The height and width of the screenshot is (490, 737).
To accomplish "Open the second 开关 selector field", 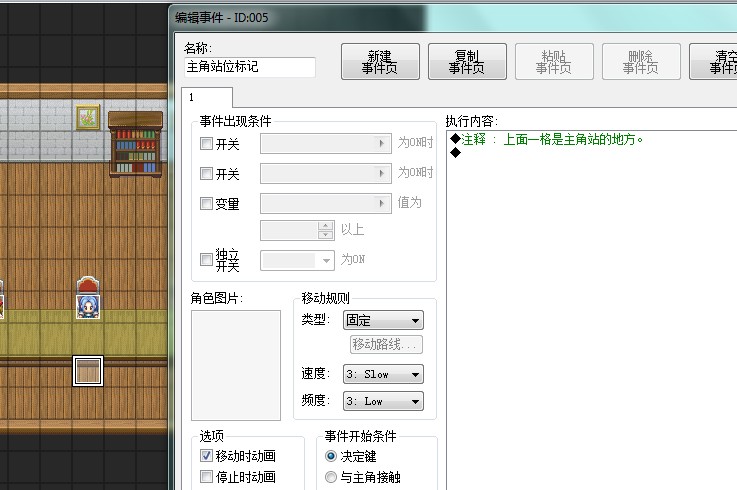I will [326, 174].
